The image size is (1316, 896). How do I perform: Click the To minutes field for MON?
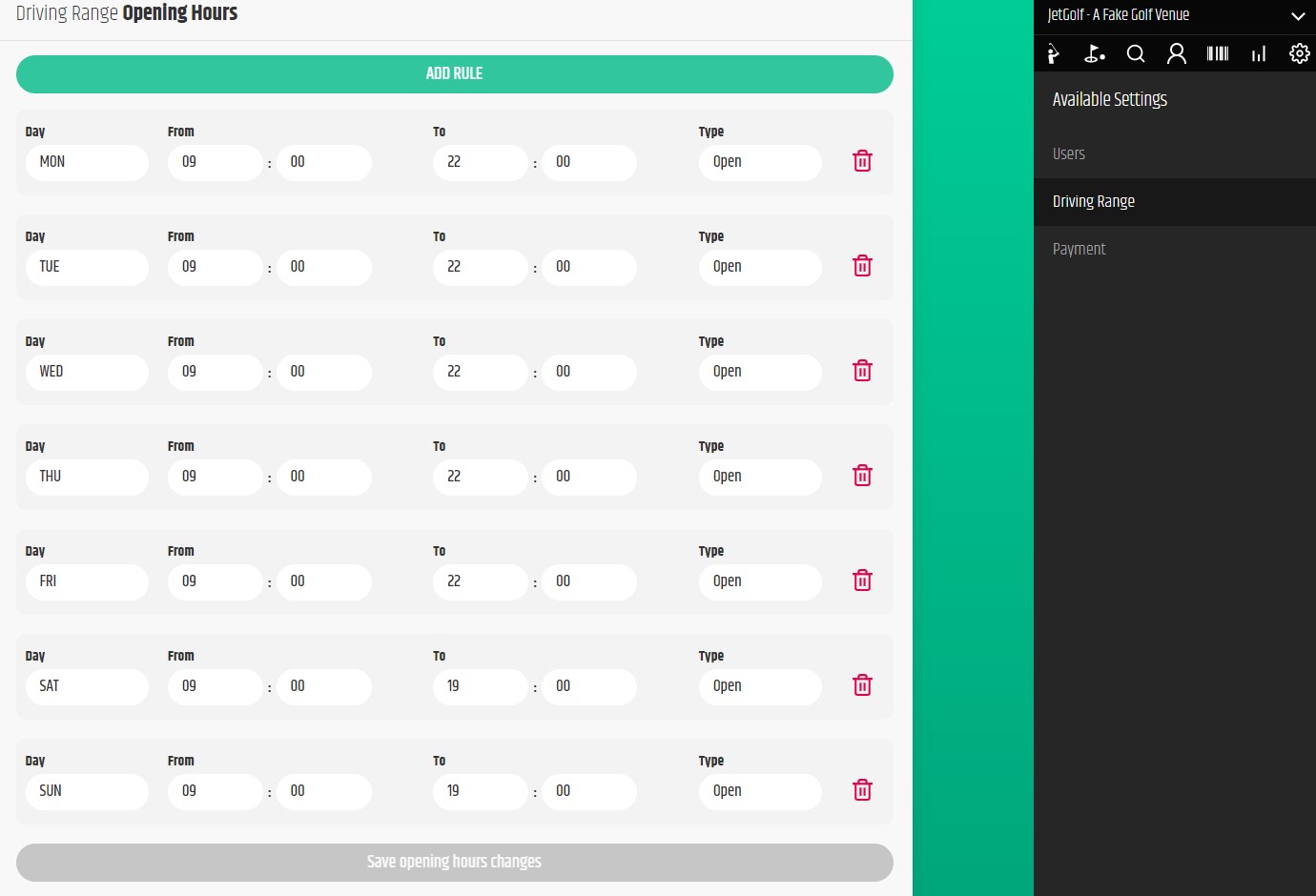[589, 162]
